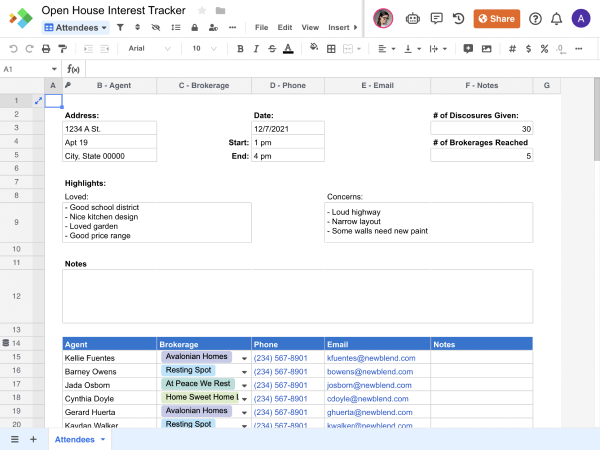Click the lock protection icon
The height and width of the screenshot is (450, 600).
pyautogui.click(x=194, y=28)
